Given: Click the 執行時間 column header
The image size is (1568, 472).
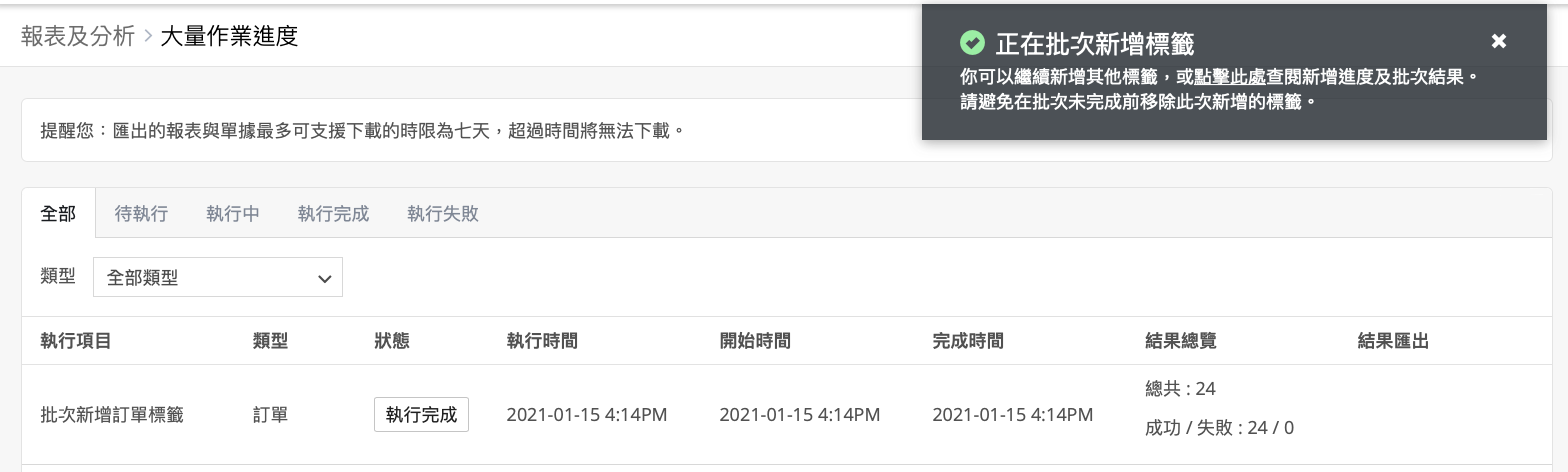Looking at the screenshot, I should pyautogui.click(x=542, y=341).
